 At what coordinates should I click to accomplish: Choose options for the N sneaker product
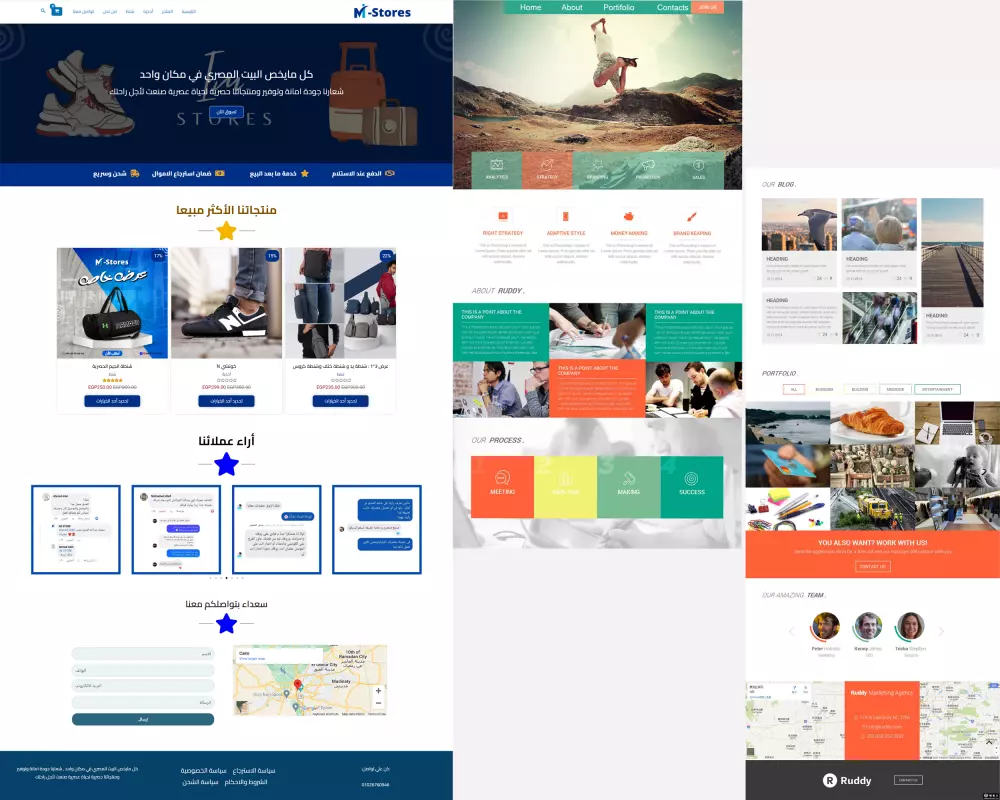[x=226, y=401]
